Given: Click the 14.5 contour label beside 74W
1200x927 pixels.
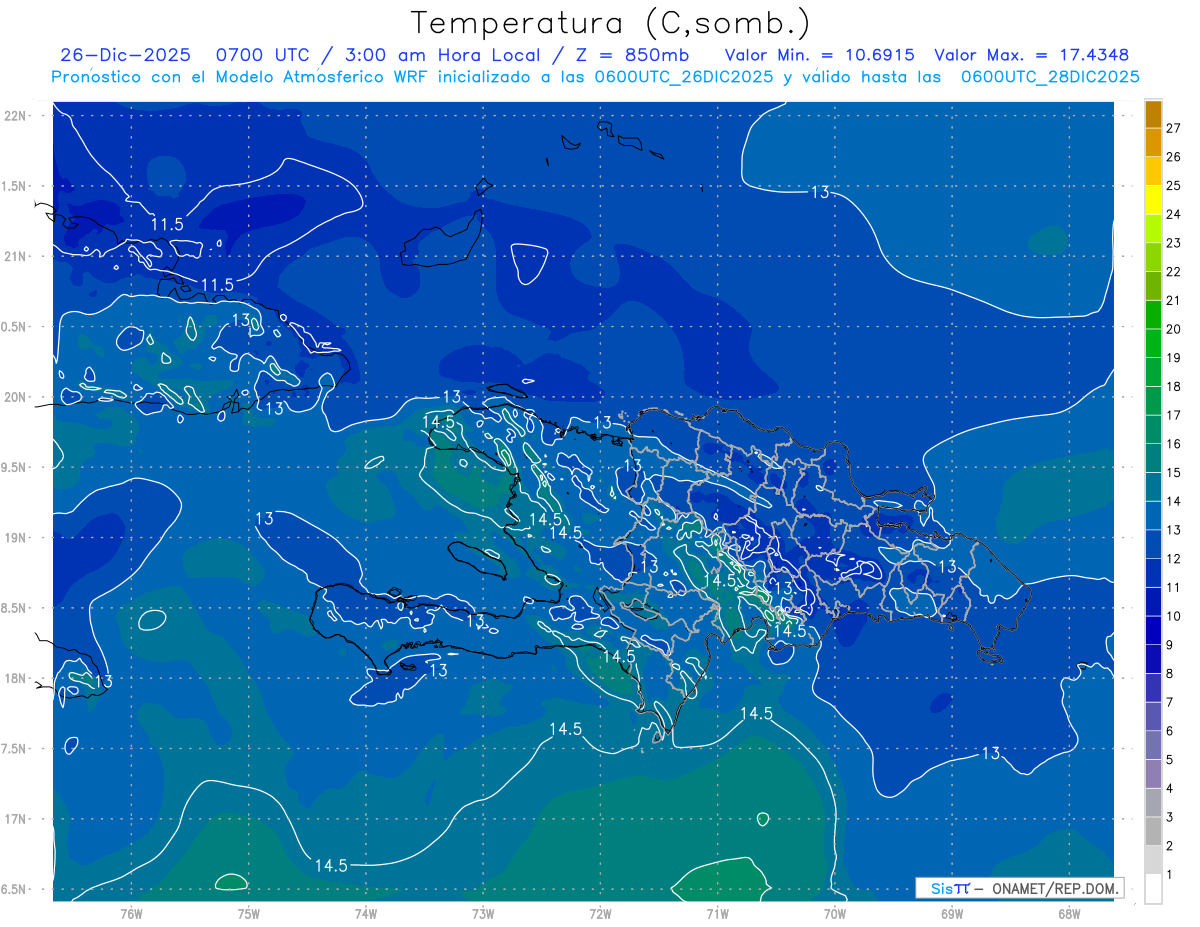Looking at the screenshot, I should point(331,865).
